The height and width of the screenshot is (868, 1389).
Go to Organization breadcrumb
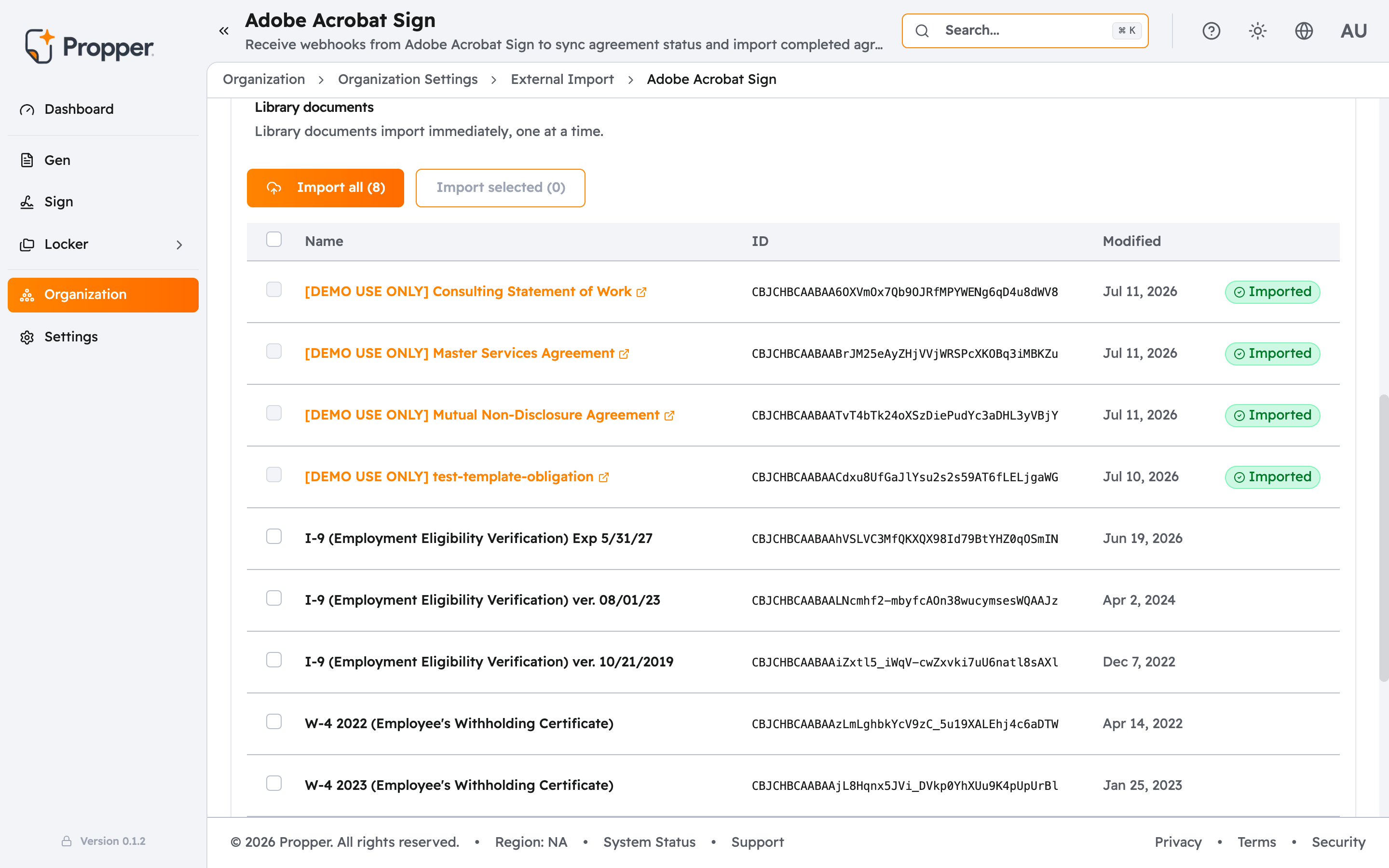point(263,79)
